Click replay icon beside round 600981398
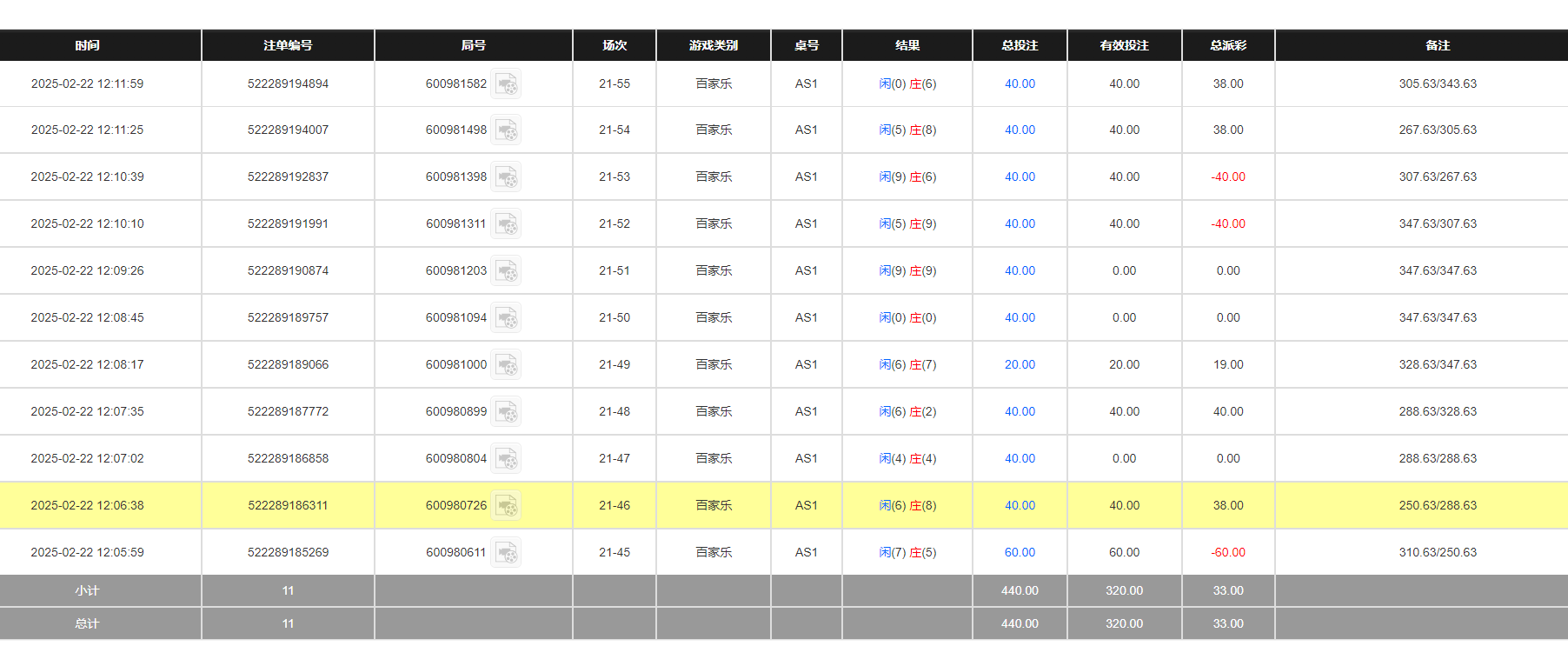The height and width of the screenshot is (666, 1568). pos(506,177)
